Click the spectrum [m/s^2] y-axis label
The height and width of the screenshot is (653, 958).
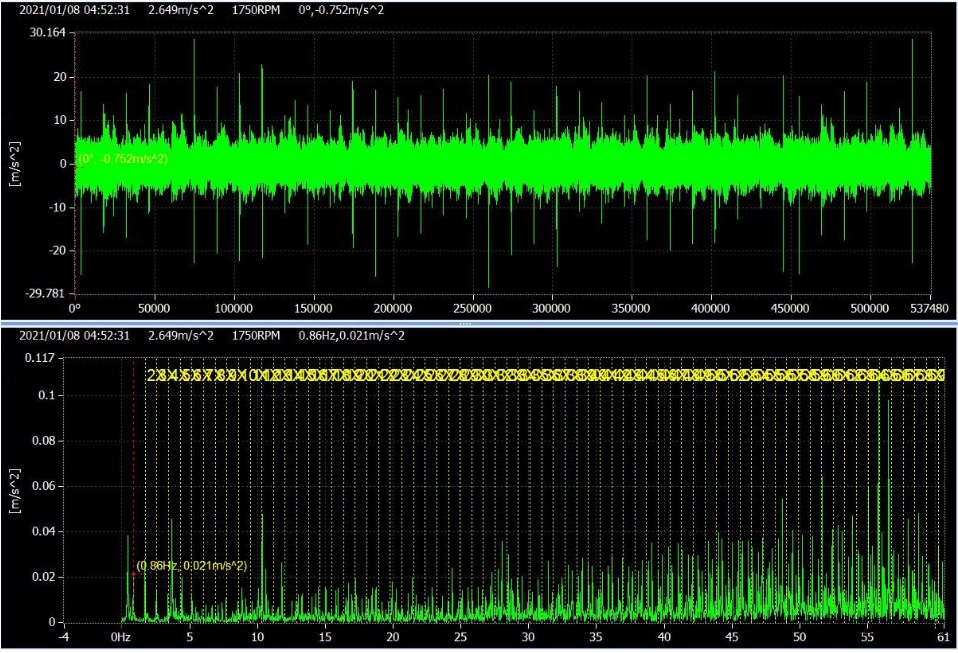tap(16, 490)
